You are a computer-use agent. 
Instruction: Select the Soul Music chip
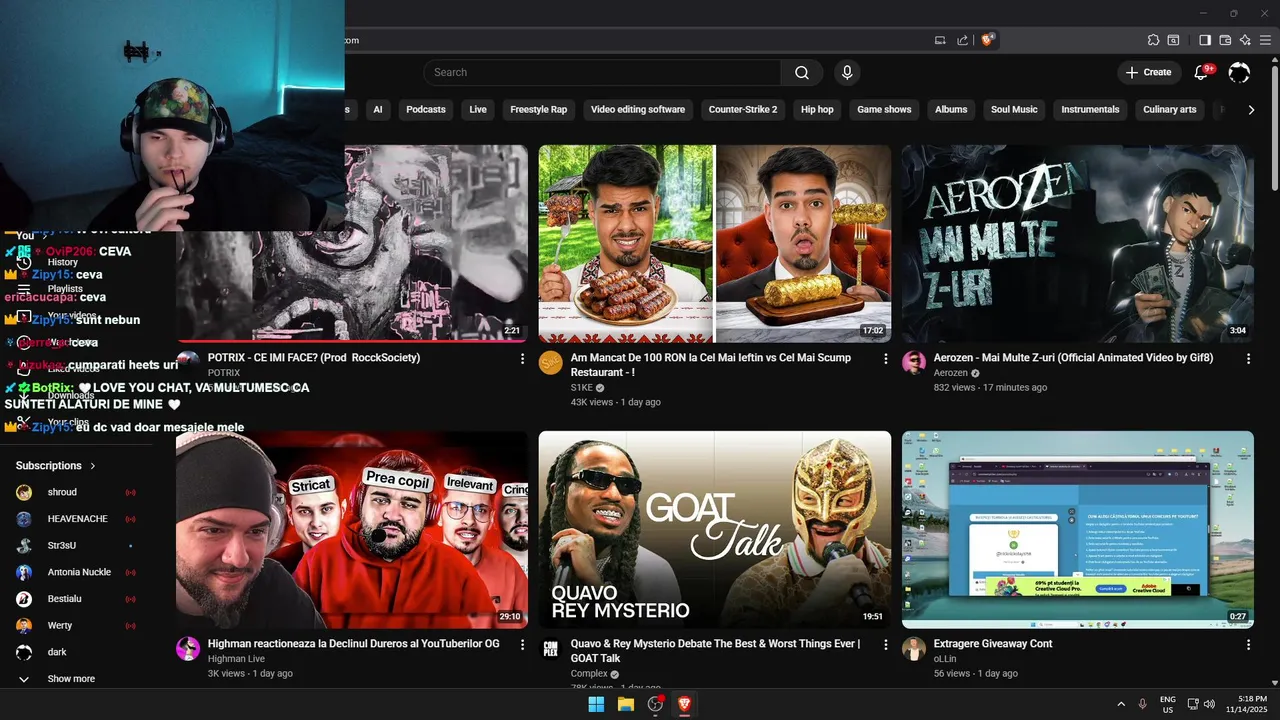coord(1014,110)
